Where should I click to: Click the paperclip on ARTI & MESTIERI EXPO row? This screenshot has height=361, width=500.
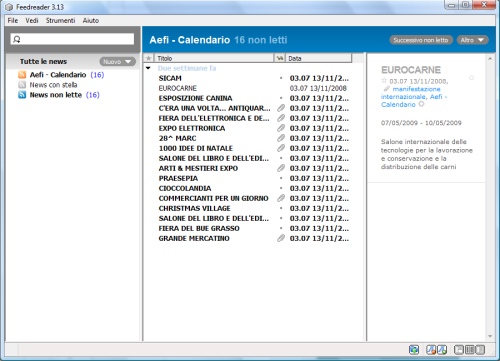tap(281, 168)
